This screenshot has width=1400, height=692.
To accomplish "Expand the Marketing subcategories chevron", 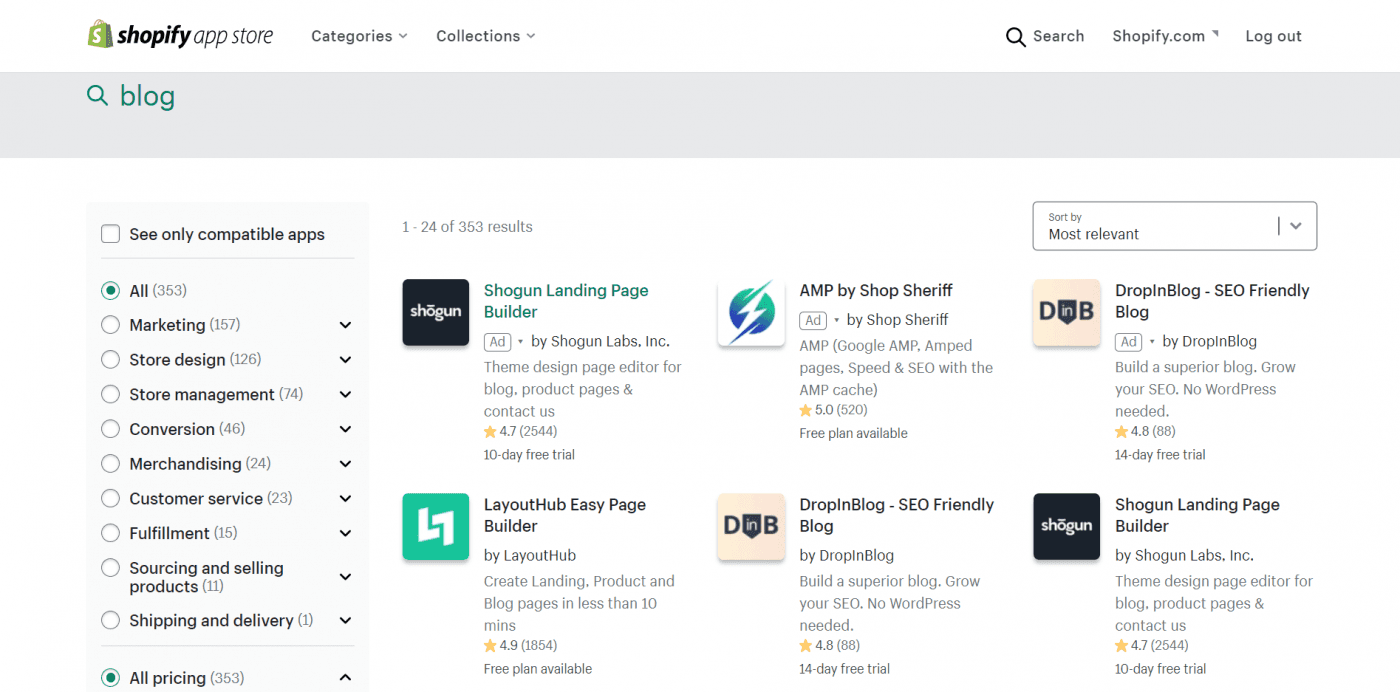I will pyautogui.click(x=345, y=325).
